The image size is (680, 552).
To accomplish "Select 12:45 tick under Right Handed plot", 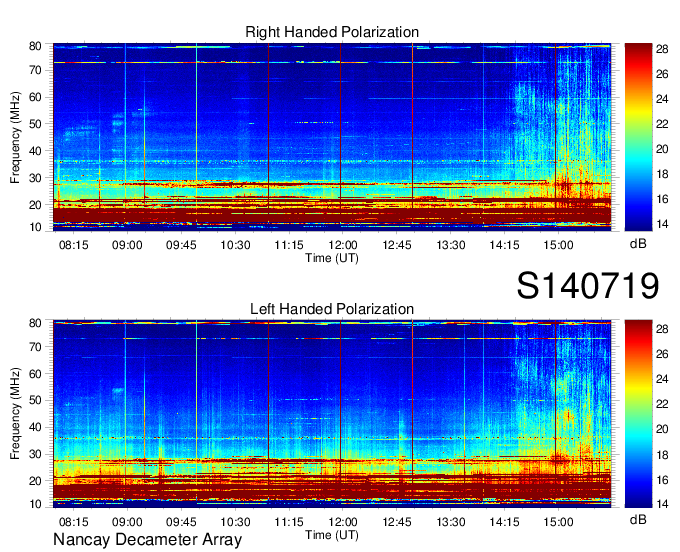I will coord(397,245).
